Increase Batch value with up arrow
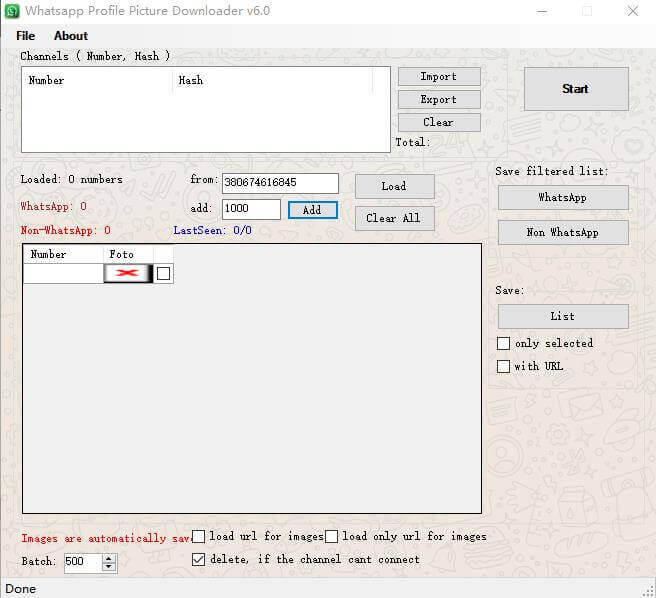This screenshot has width=656, height=598. click(x=109, y=558)
